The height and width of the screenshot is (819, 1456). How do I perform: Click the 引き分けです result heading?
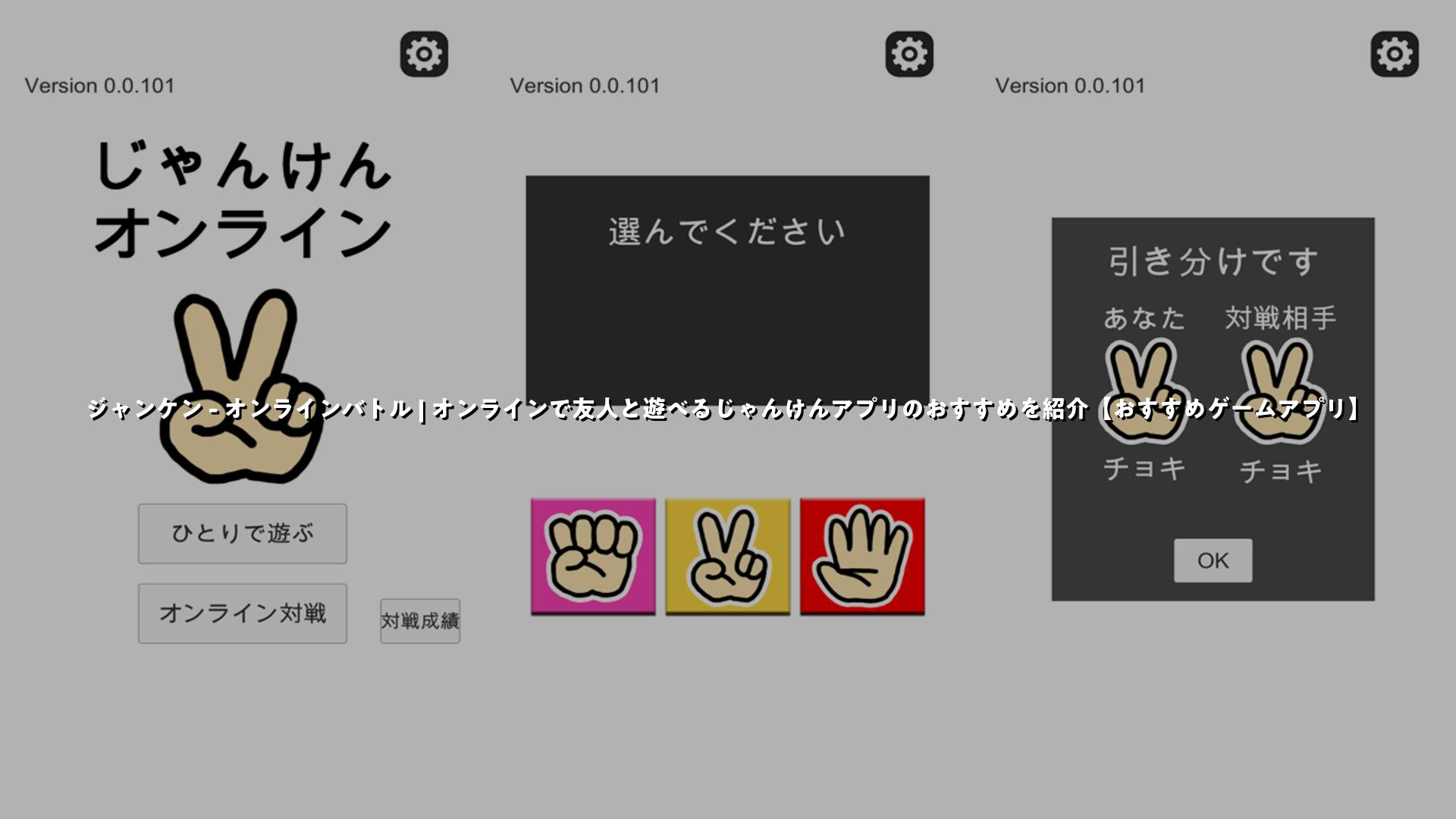[1213, 262]
